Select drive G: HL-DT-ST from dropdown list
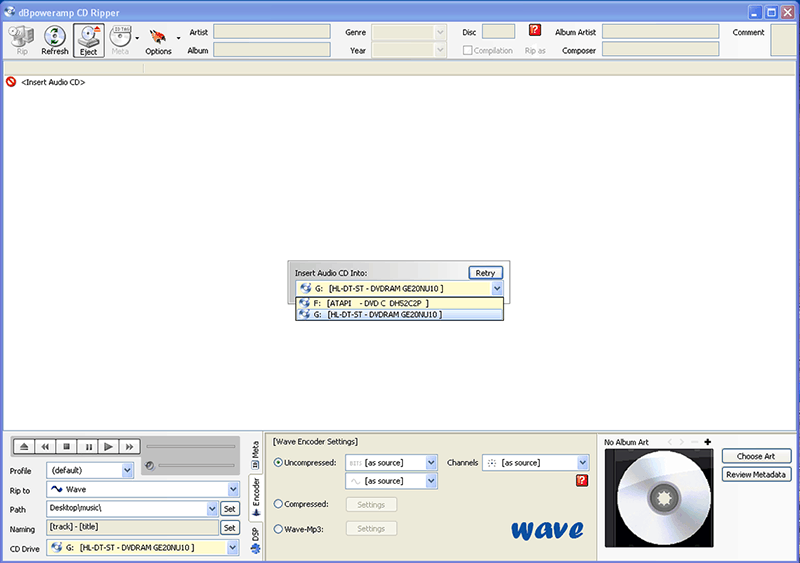 tap(399, 314)
